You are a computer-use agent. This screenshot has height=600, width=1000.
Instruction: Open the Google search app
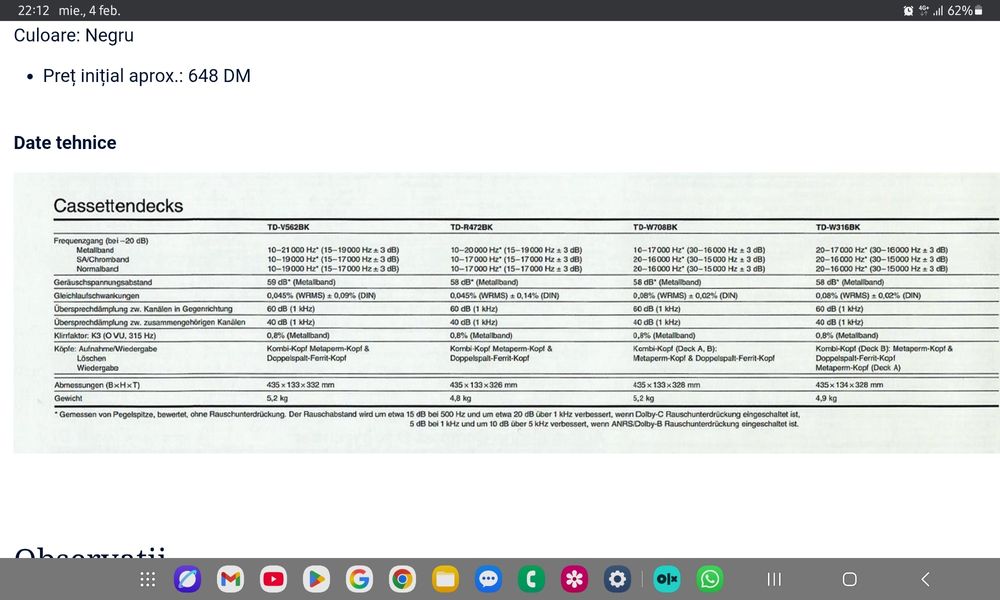359,579
